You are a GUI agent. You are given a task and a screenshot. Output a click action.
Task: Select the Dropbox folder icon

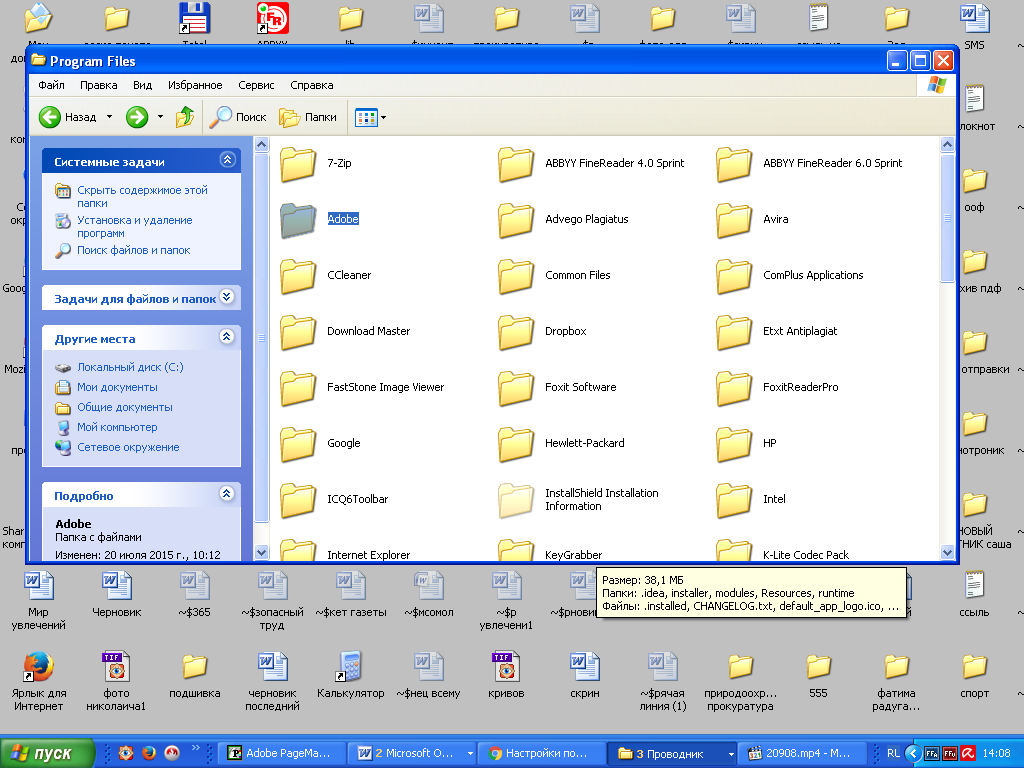tap(516, 332)
